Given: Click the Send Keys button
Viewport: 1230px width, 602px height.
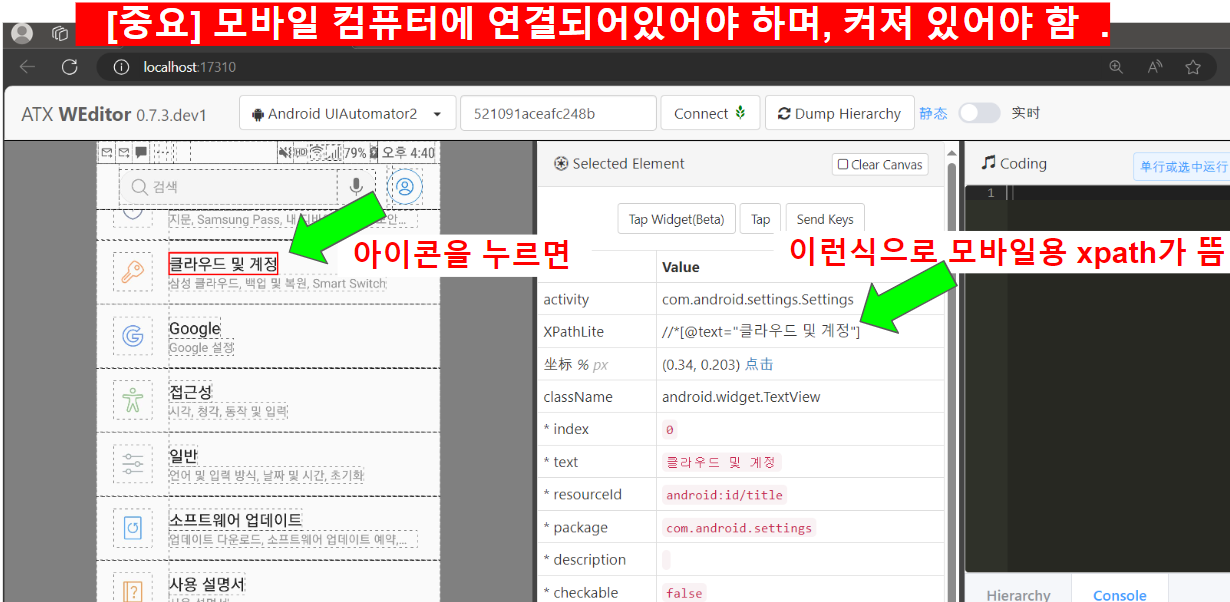Looking at the screenshot, I should click(x=825, y=219).
